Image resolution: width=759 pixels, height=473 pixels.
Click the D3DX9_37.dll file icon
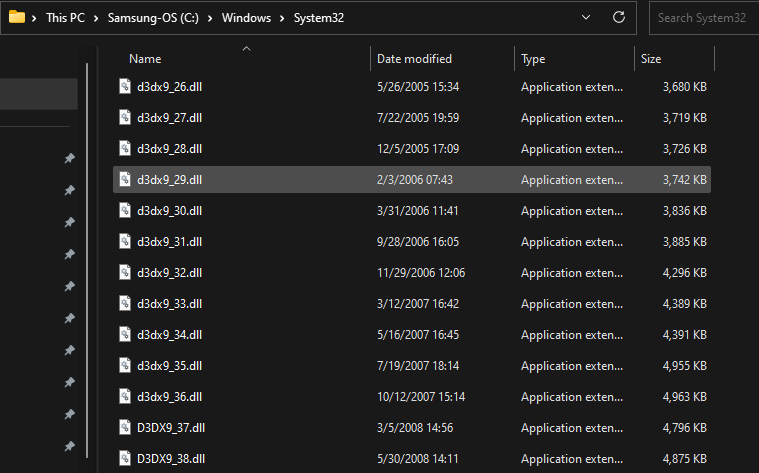pyautogui.click(x=125, y=428)
